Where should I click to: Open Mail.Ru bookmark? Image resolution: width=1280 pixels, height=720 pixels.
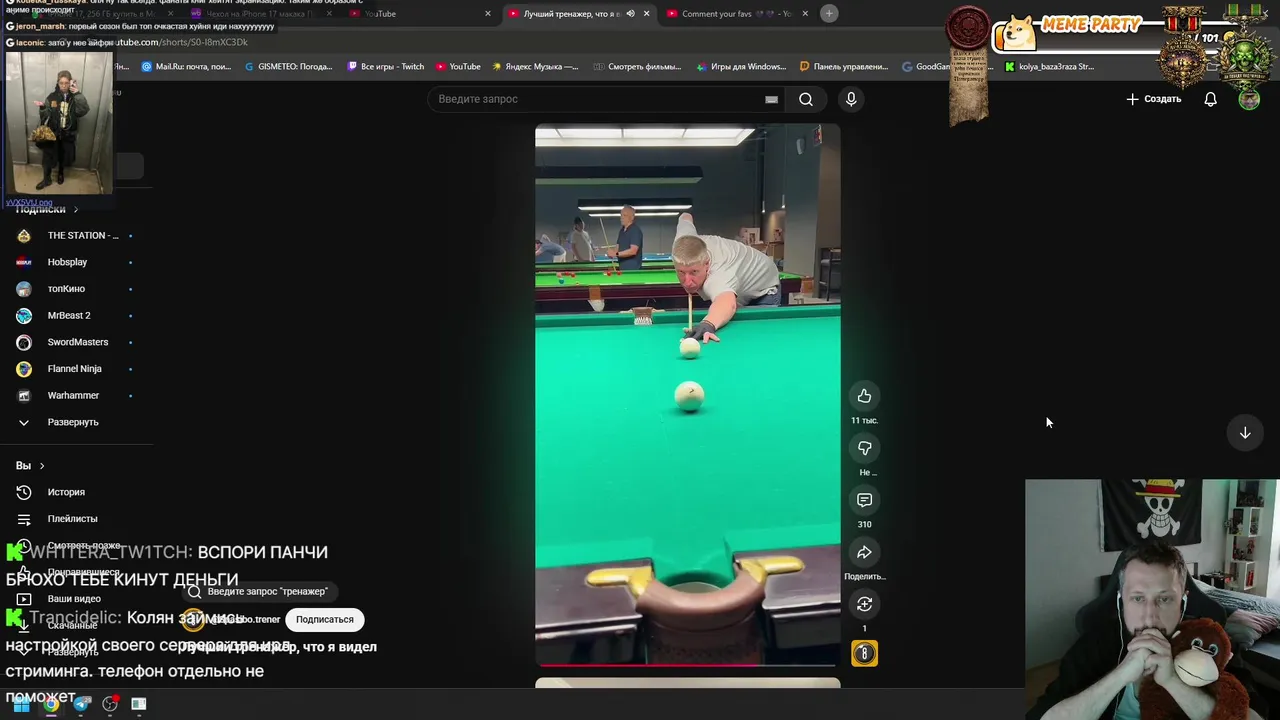[186, 67]
